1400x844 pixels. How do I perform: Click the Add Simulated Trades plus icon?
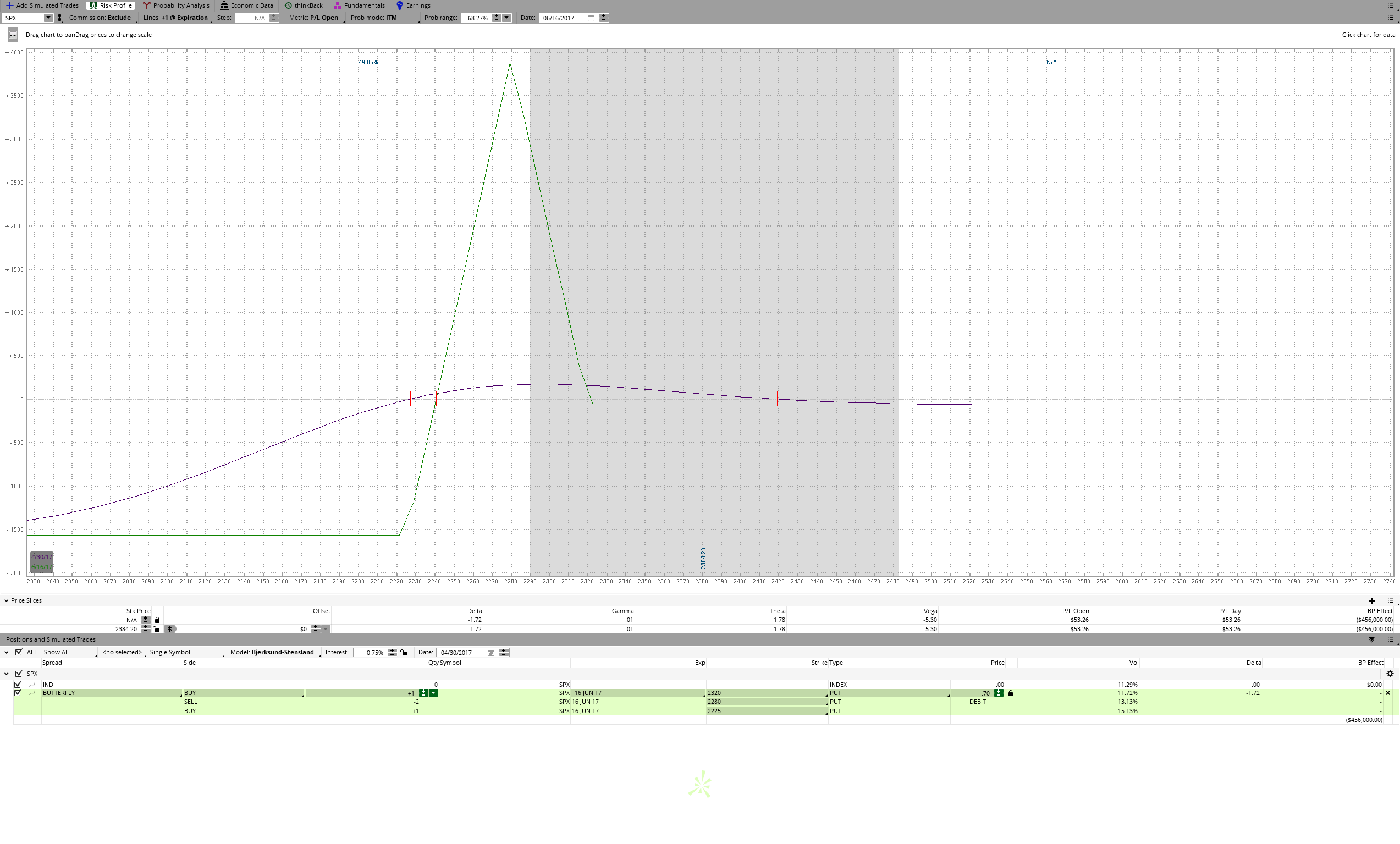[9, 5]
